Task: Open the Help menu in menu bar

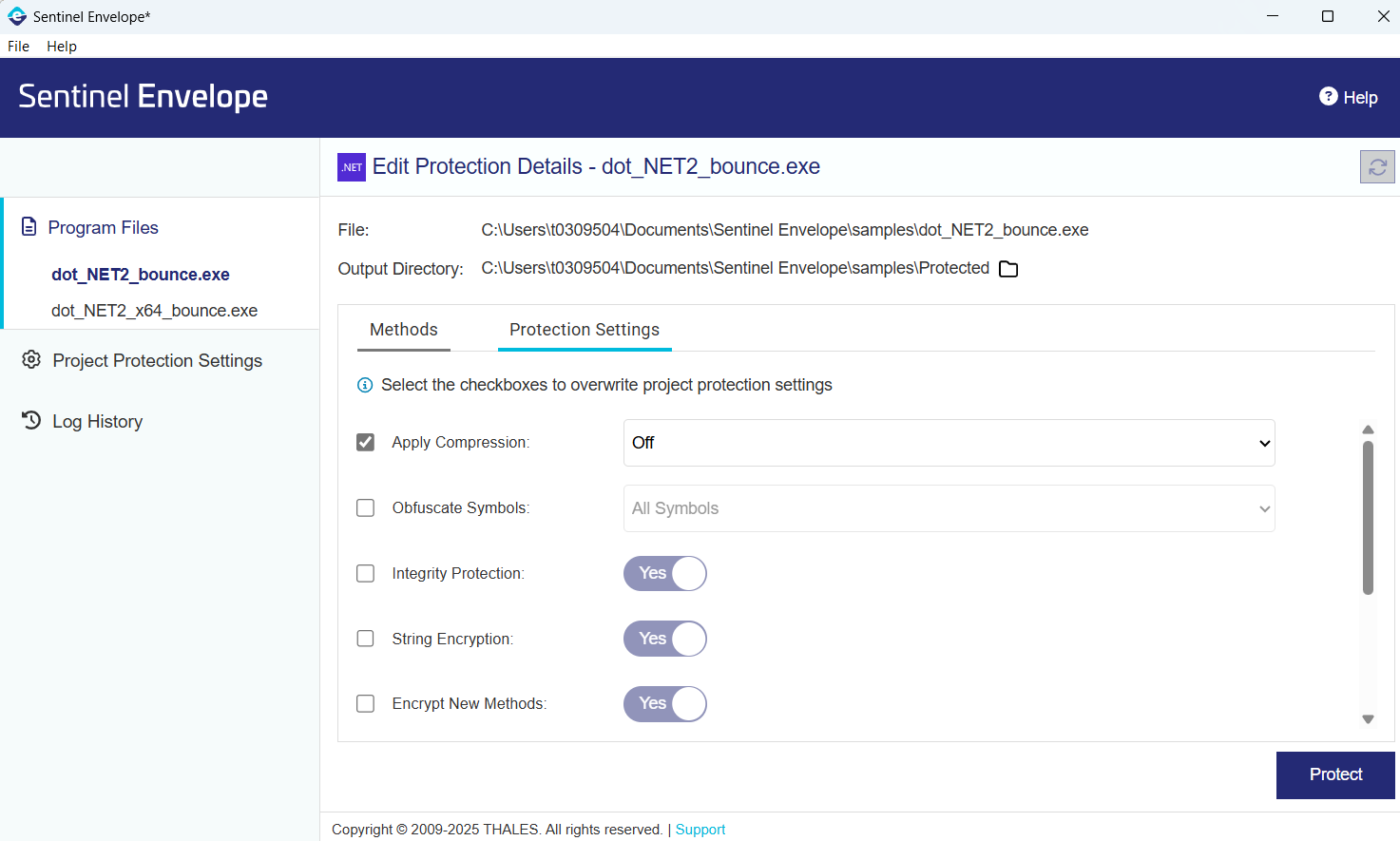Action: [62, 46]
